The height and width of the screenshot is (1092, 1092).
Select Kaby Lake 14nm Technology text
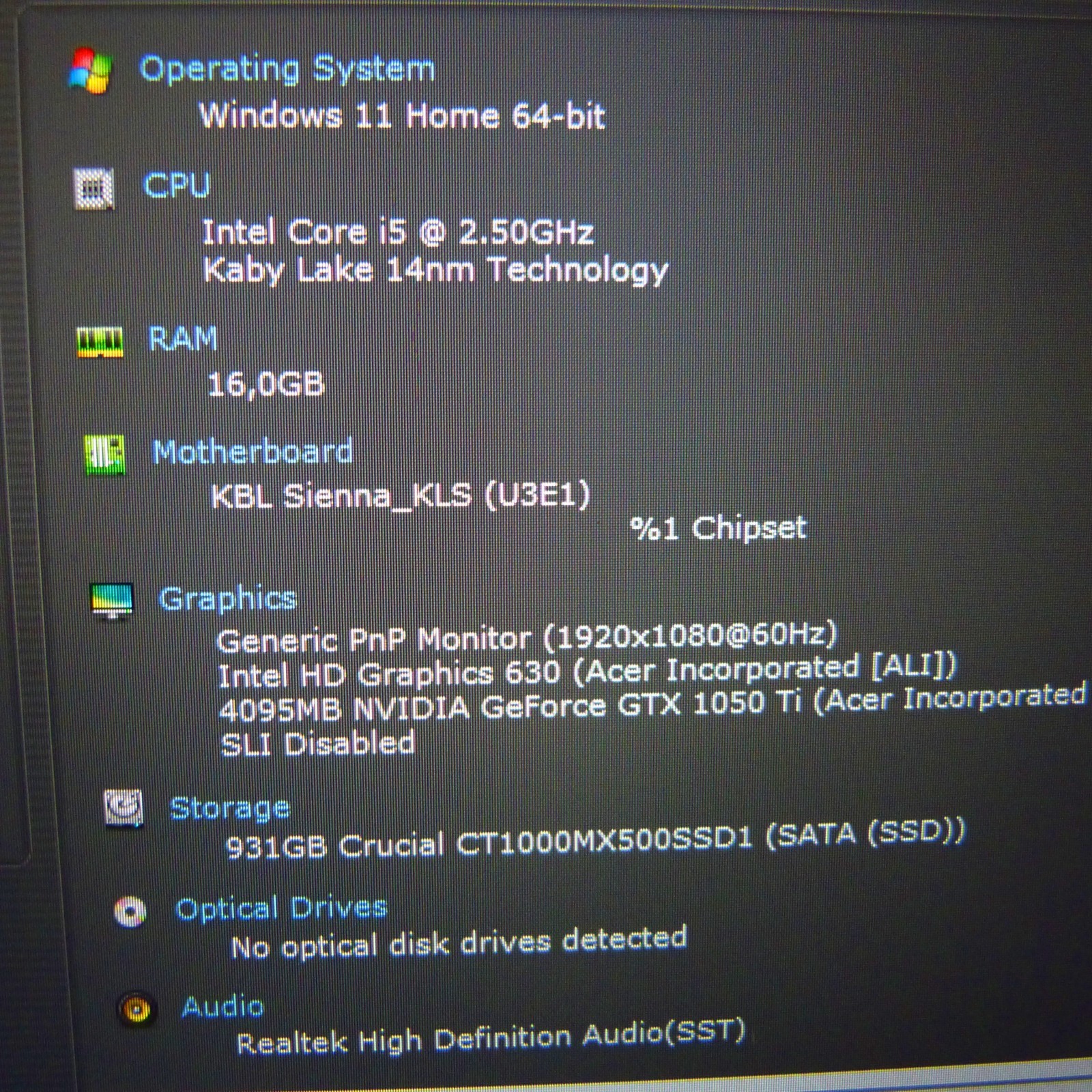click(435, 270)
